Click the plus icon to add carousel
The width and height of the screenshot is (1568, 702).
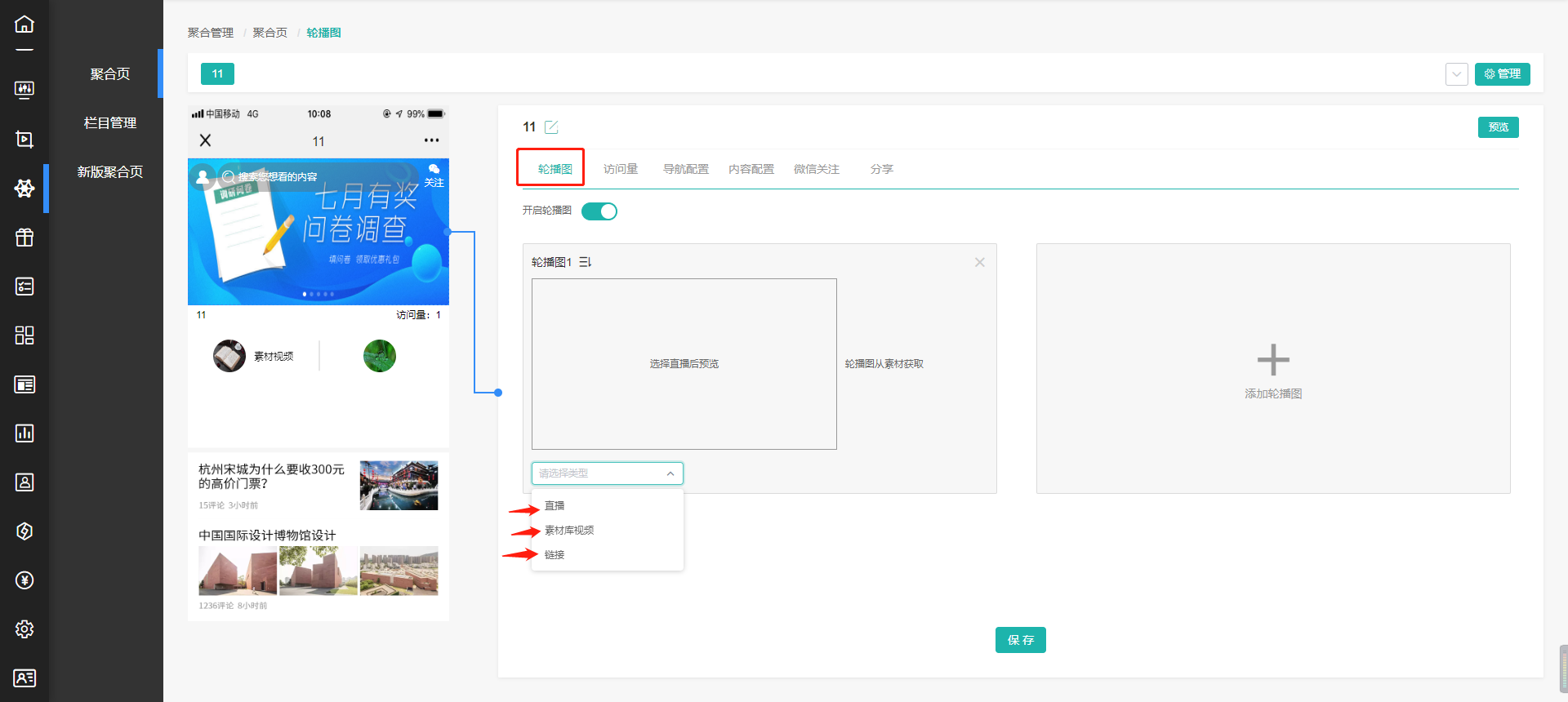(x=1273, y=360)
